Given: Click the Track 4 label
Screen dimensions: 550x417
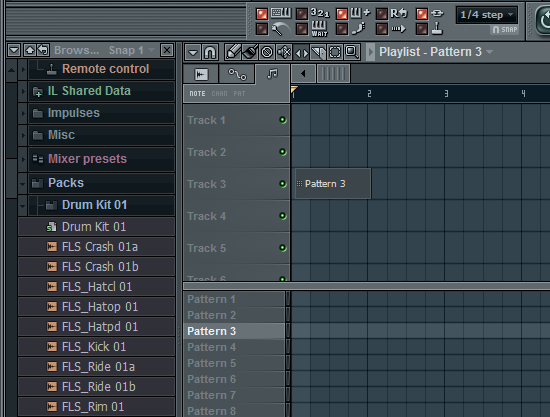Looking at the screenshot, I should pos(206,216).
